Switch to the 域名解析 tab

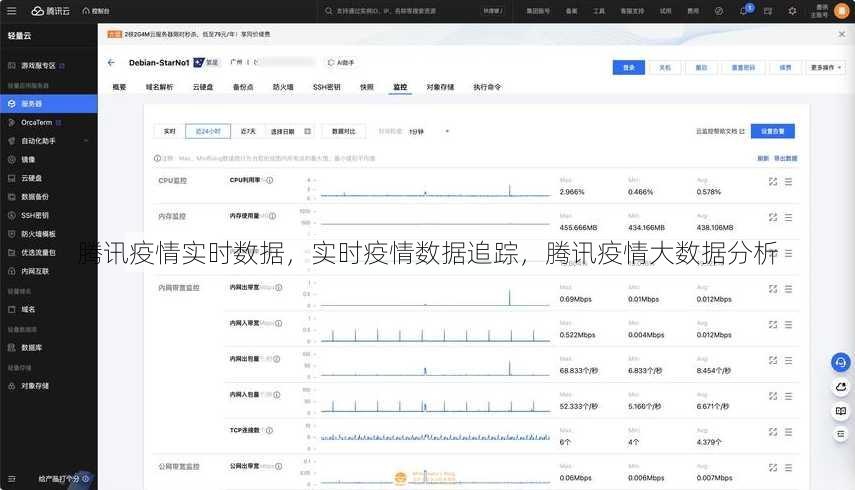[159, 87]
